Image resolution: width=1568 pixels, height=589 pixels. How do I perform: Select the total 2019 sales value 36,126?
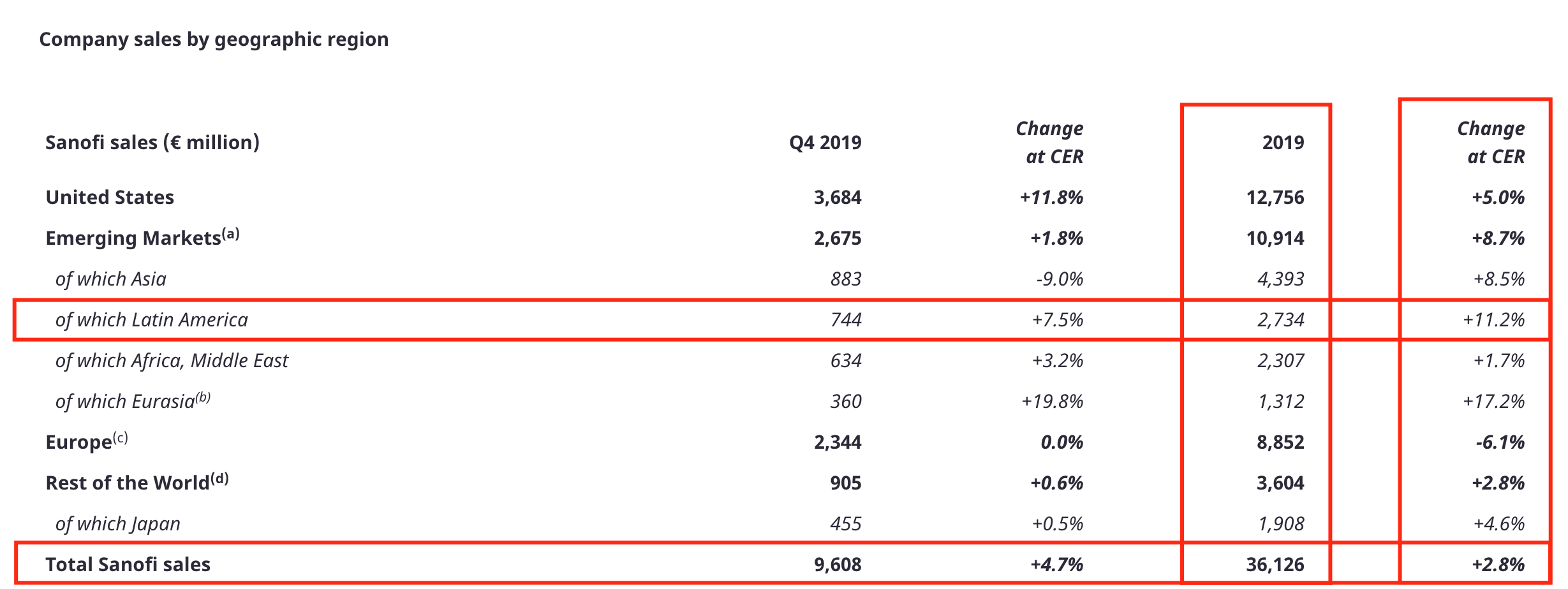[1275, 565]
